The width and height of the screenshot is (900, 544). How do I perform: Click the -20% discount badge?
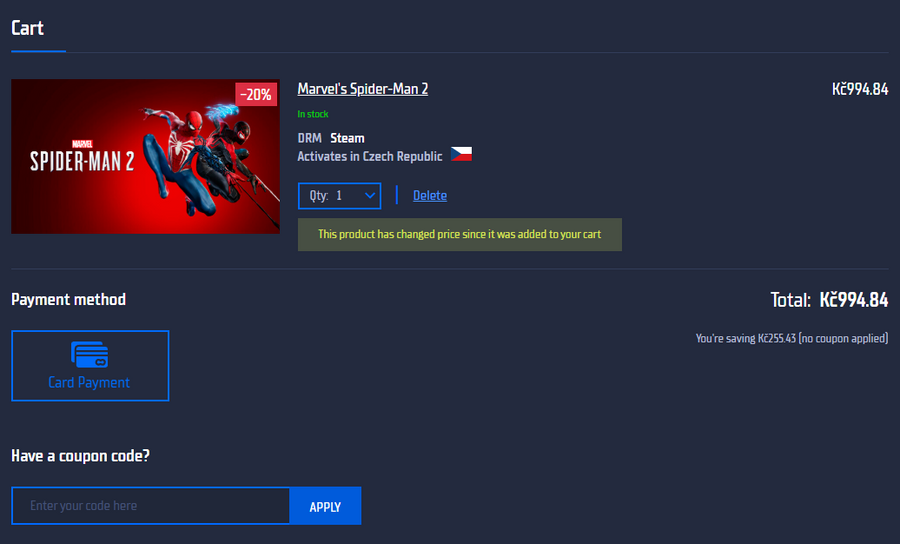[x=257, y=94]
